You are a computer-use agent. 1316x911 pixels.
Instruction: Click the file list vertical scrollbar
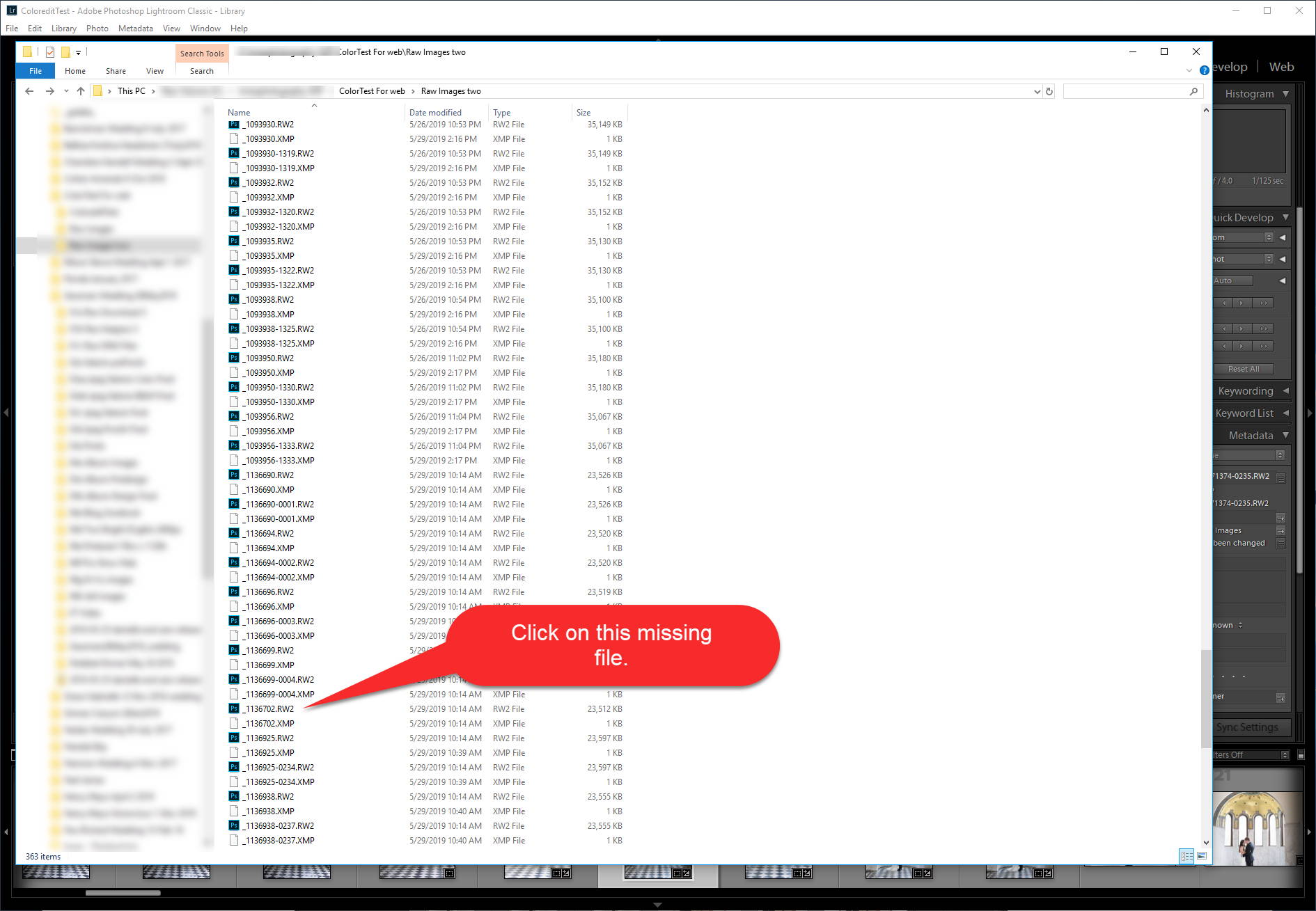tap(1206, 699)
